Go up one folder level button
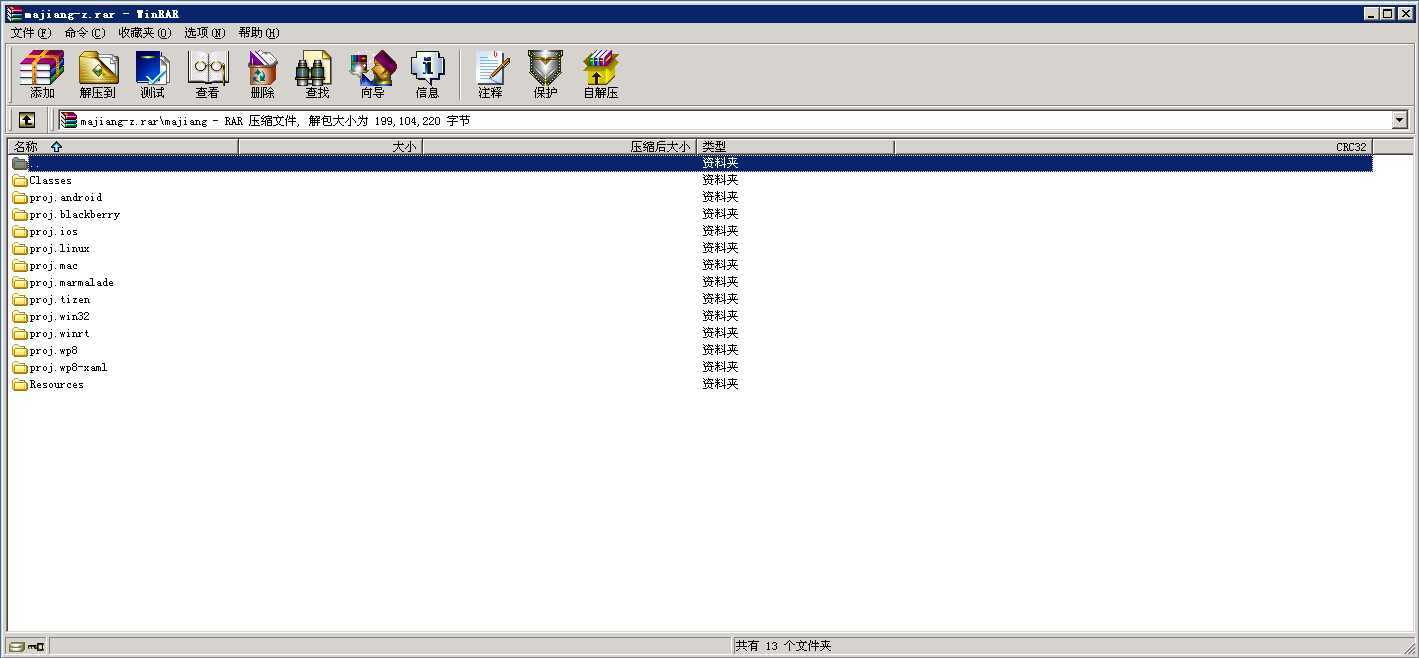This screenshot has width=1419, height=658. tap(27, 120)
